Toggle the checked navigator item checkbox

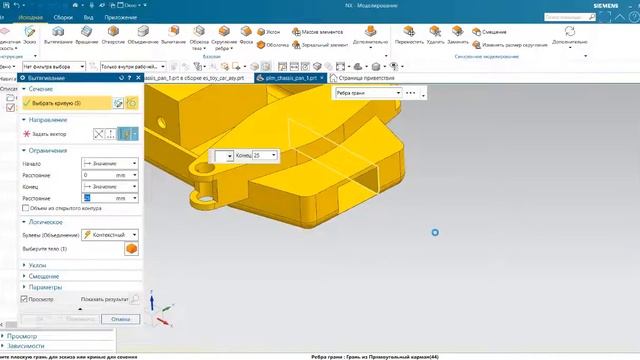(x=11, y=108)
